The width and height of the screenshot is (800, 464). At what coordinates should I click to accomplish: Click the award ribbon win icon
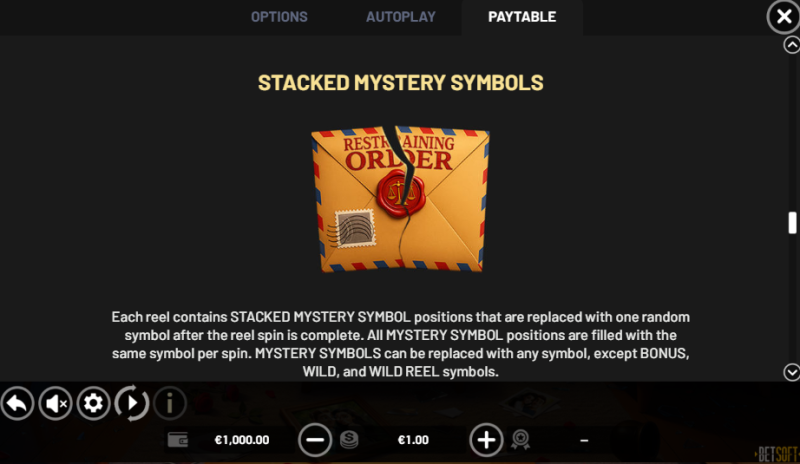pyautogui.click(x=520, y=439)
